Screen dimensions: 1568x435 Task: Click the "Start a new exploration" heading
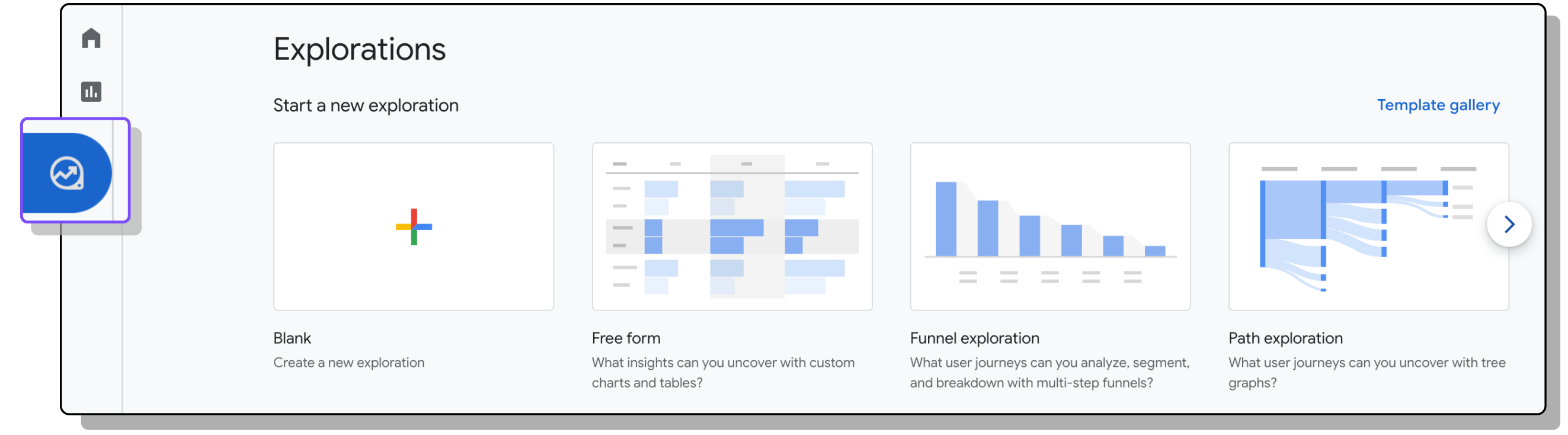click(x=366, y=106)
